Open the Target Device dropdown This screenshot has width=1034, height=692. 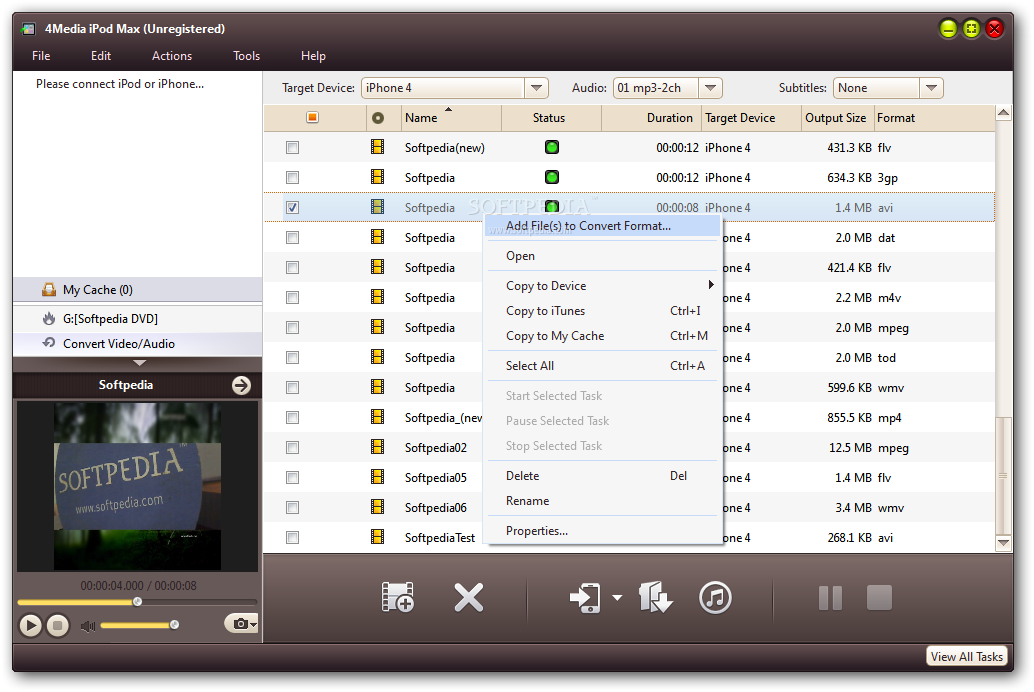(x=536, y=88)
